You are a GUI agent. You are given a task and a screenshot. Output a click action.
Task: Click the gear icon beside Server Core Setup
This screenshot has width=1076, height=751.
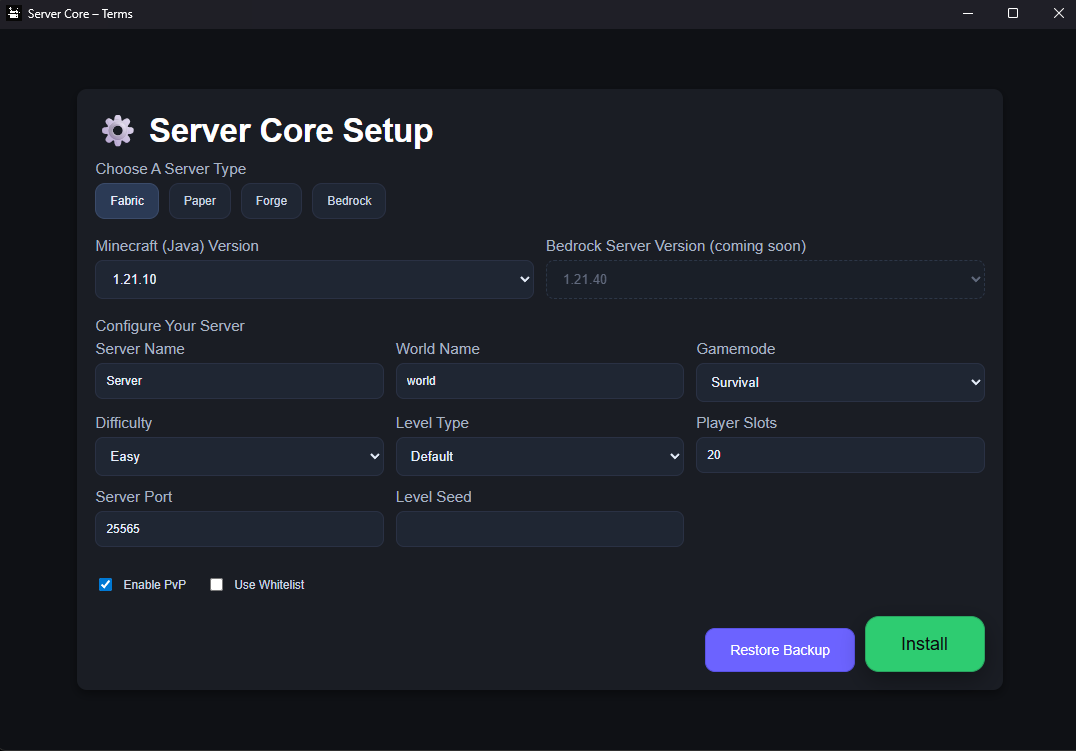(x=117, y=131)
